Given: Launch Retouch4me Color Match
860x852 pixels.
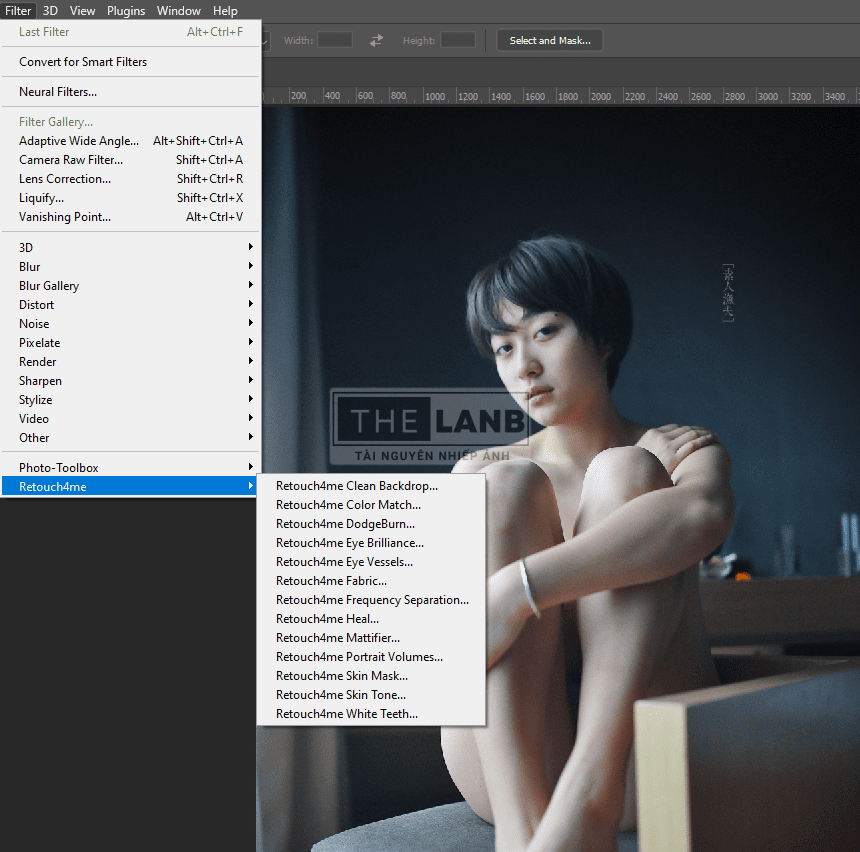Looking at the screenshot, I should (x=371, y=505).
